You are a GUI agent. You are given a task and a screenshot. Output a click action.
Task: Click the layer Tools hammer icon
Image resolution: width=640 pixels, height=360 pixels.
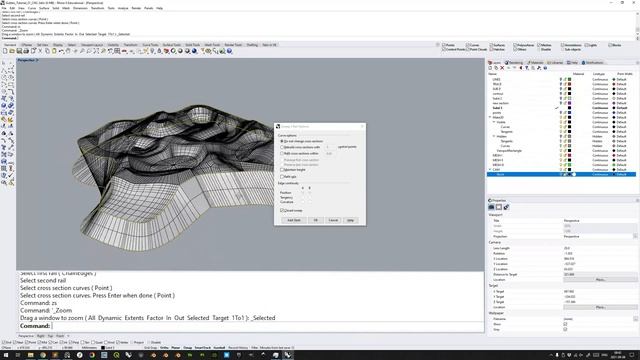coord(539,68)
